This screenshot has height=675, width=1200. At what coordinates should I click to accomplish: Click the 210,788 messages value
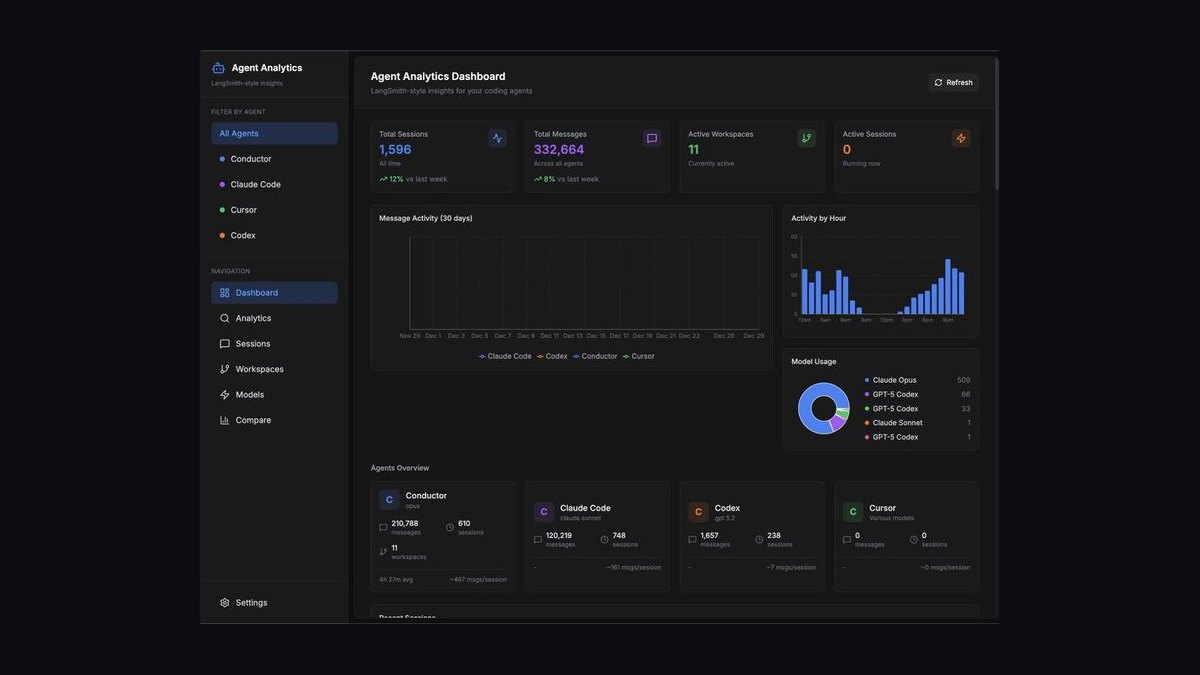pyautogui.click(x=405, y=523)
